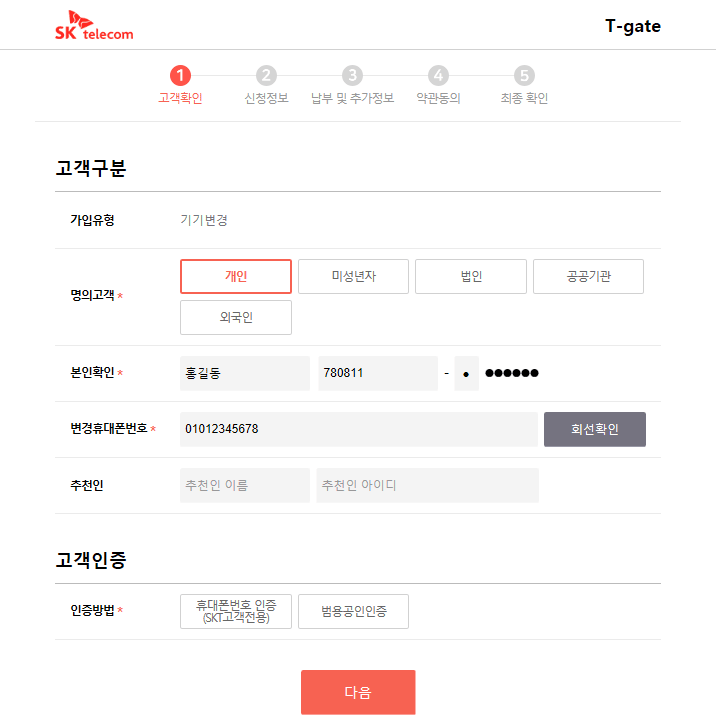Viewport: 716px width, 716px height.
Task: Click step 5 최종 확인 circle
Action: tap(524, 75)
